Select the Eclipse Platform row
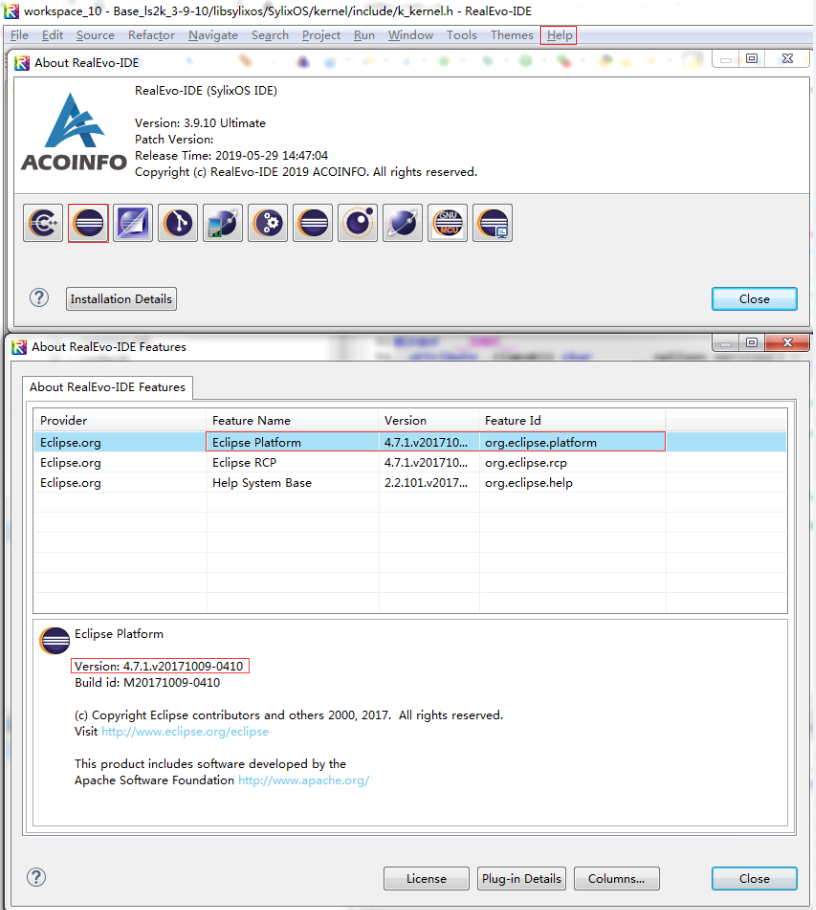This screenshot has width=816, height=910. tap(410, 442)
